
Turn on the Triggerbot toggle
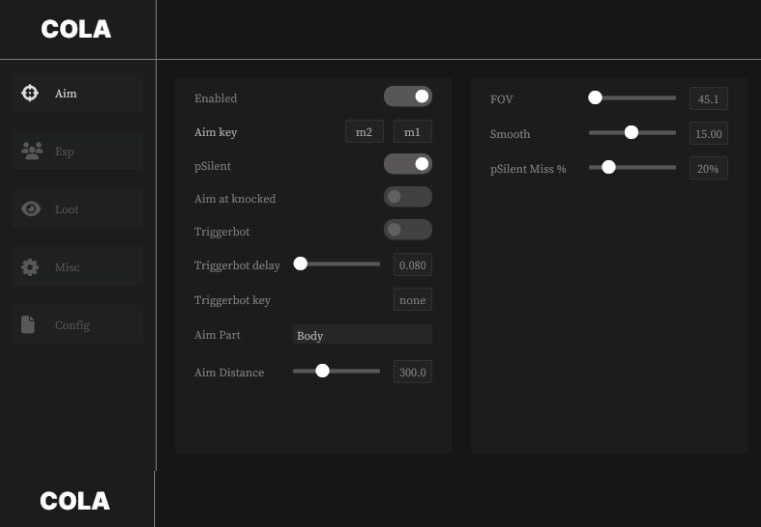(x=408, y=230)
